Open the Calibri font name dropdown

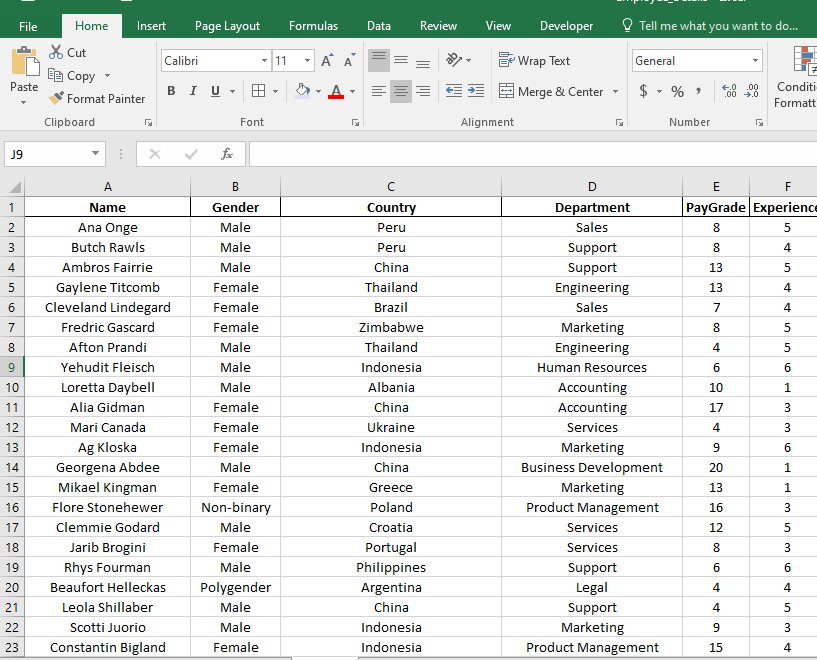tap(263, 61)
